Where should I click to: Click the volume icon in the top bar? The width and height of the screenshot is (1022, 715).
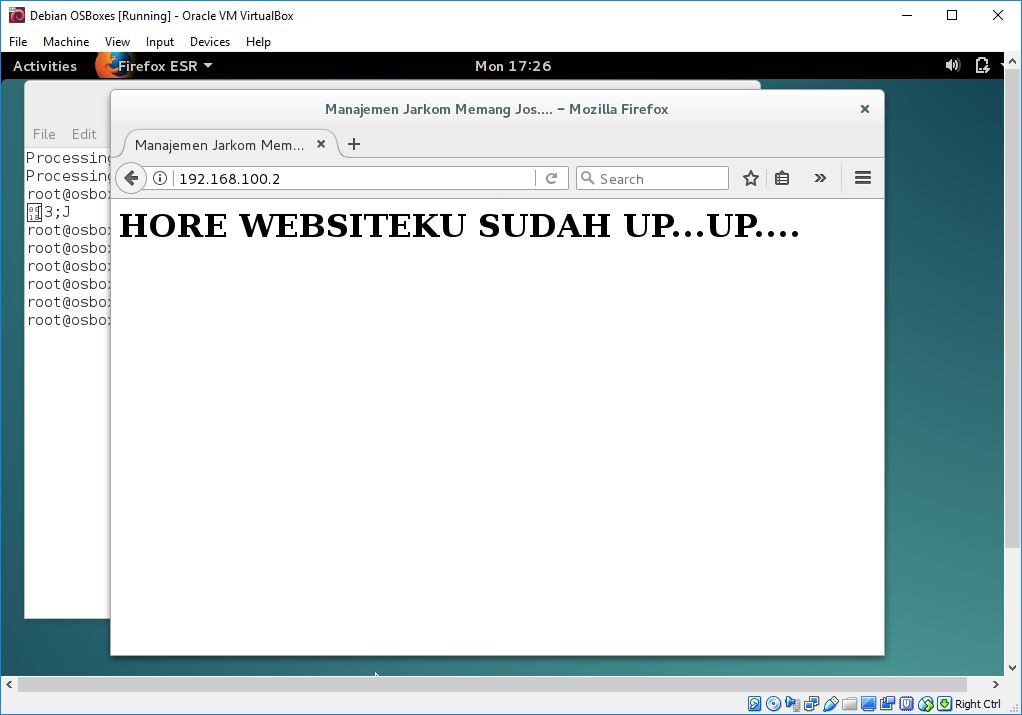[951, 65]
